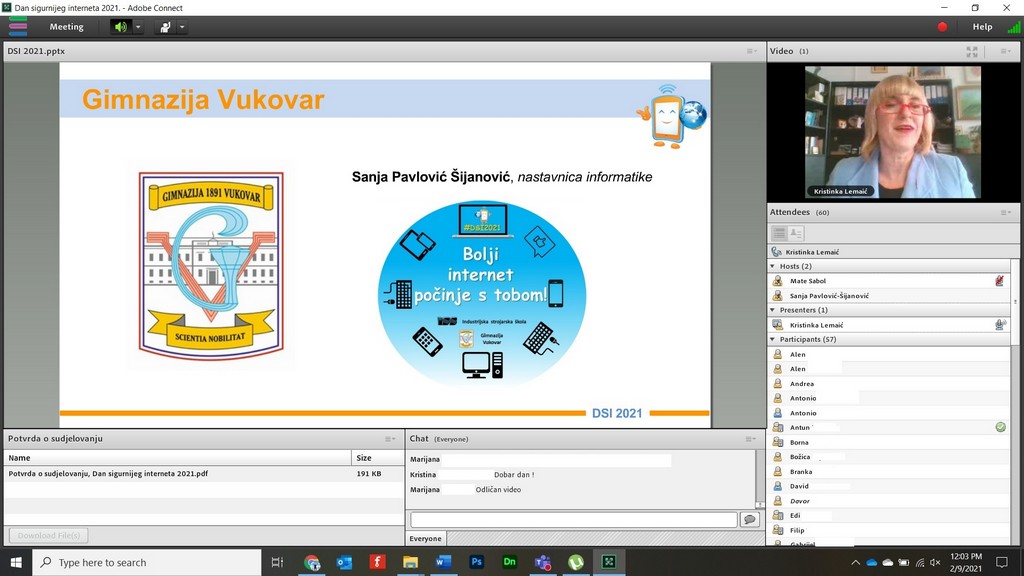This screenshot has height=576, width=1024.
Task: Open the Meeting menu
Action: (67, 27)
